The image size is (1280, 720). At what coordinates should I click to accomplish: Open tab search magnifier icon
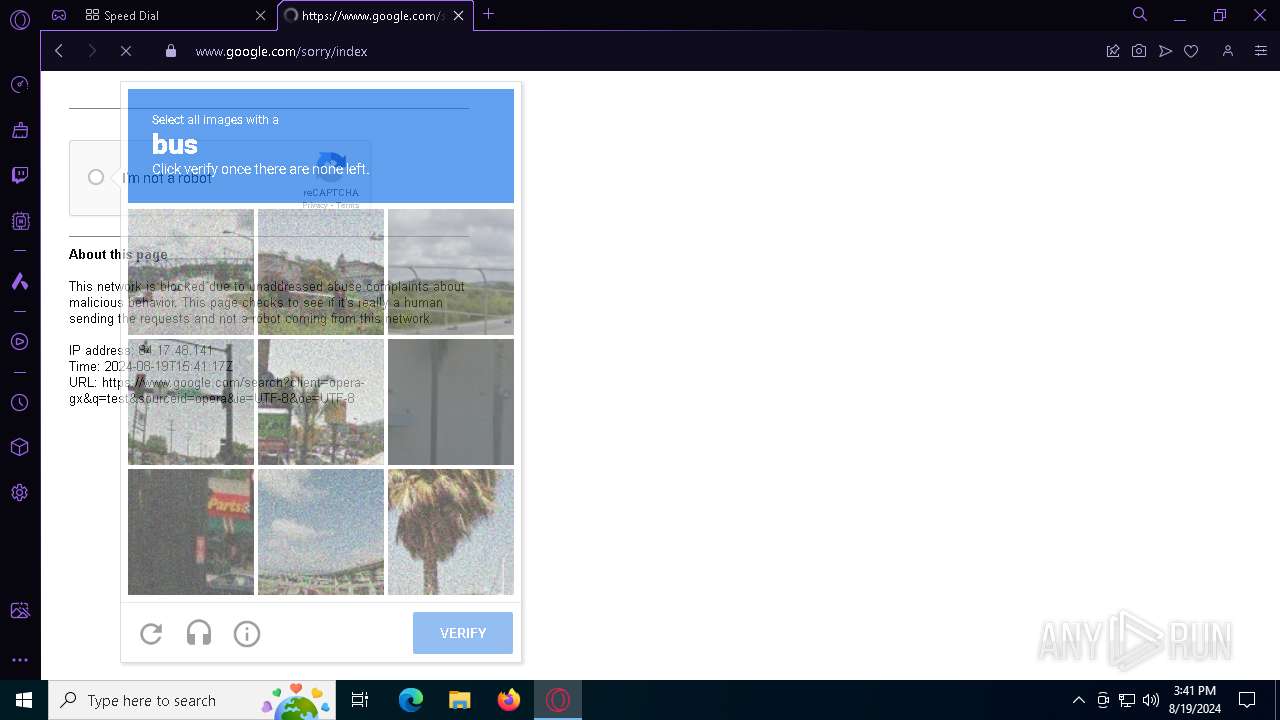(x=1139, y=14)
